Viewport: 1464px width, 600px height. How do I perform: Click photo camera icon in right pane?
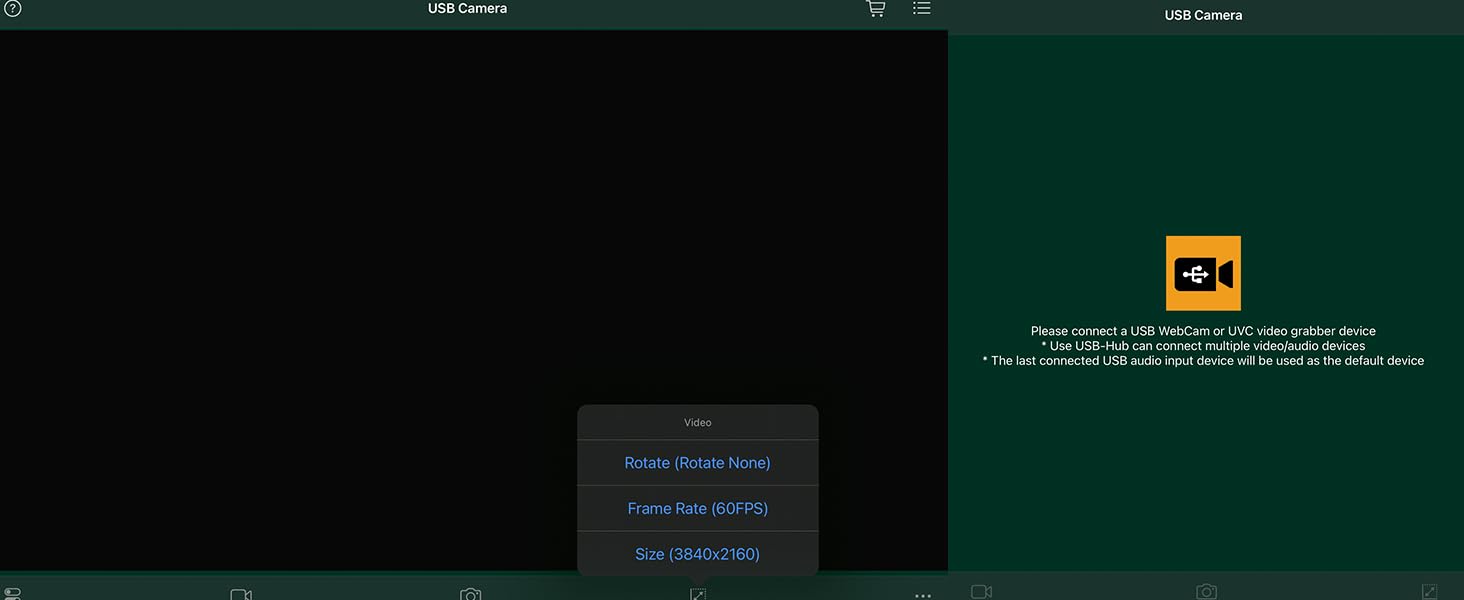1206,592
